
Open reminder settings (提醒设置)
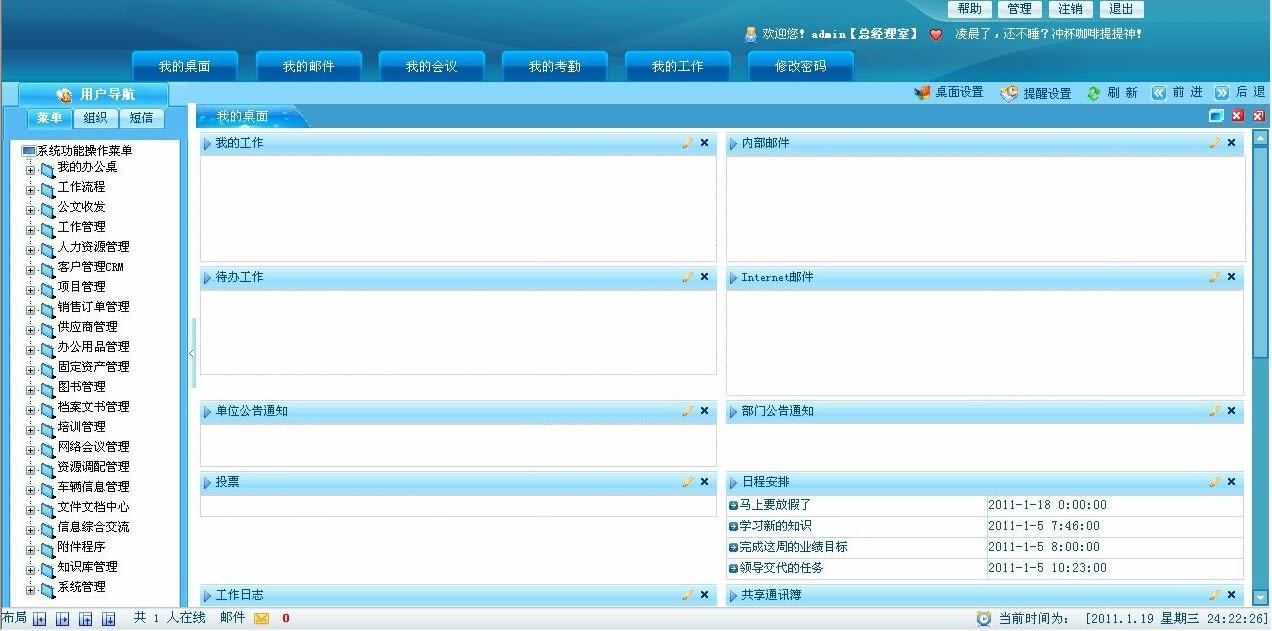click(1009, 93)
